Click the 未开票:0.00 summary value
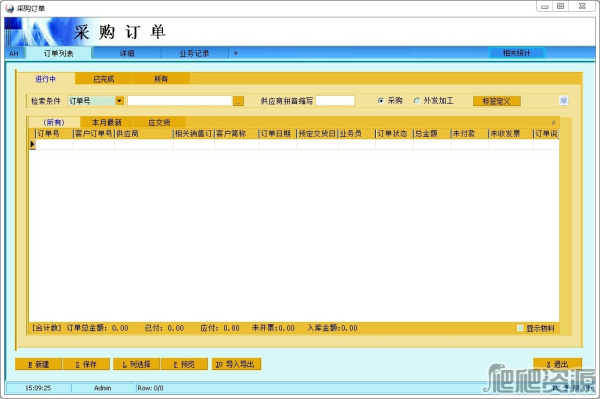Screen dimensions: 600x399 pos(273,328)
